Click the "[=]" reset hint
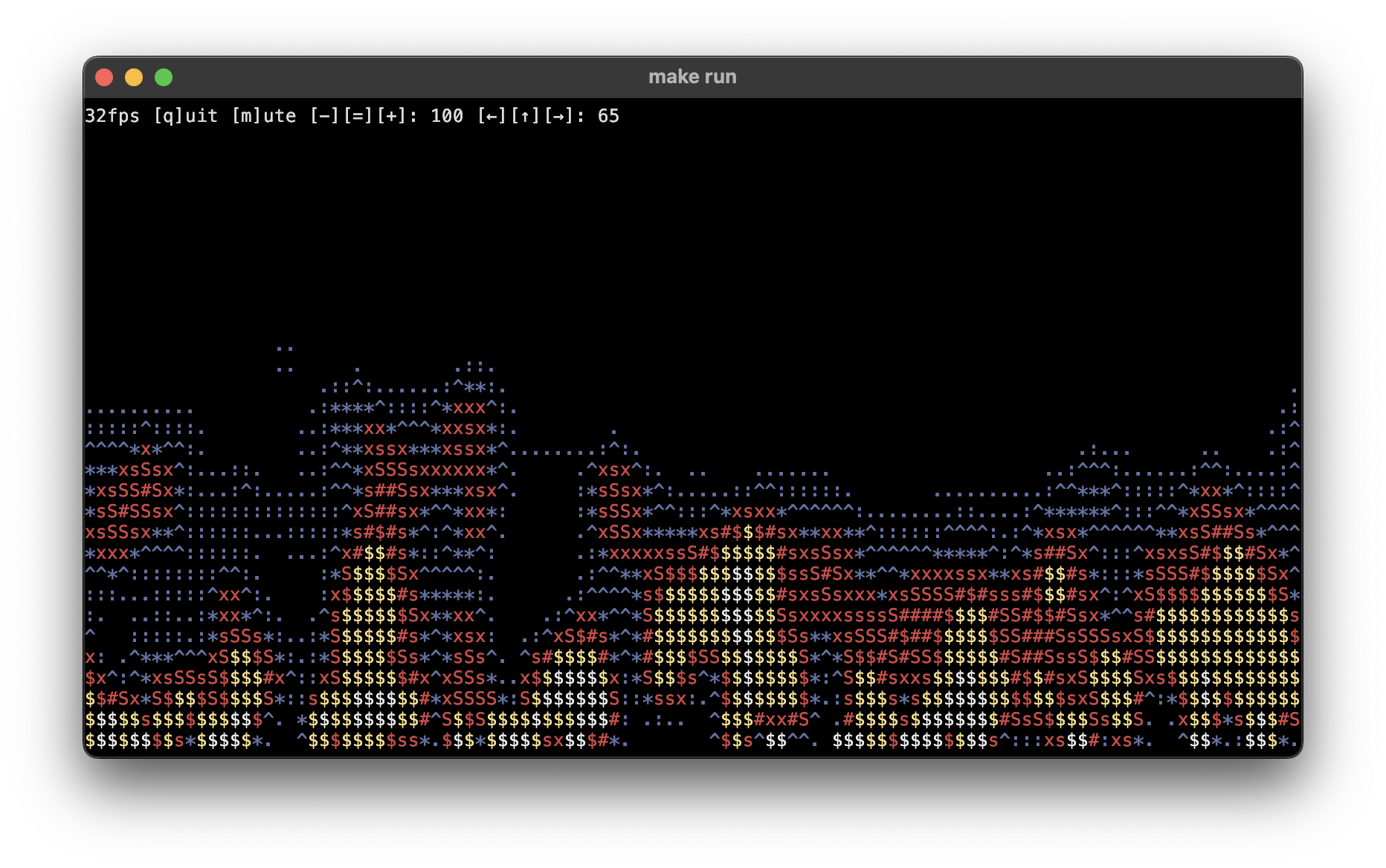The height and width of the screenshot is (868, 1386). 358,116
